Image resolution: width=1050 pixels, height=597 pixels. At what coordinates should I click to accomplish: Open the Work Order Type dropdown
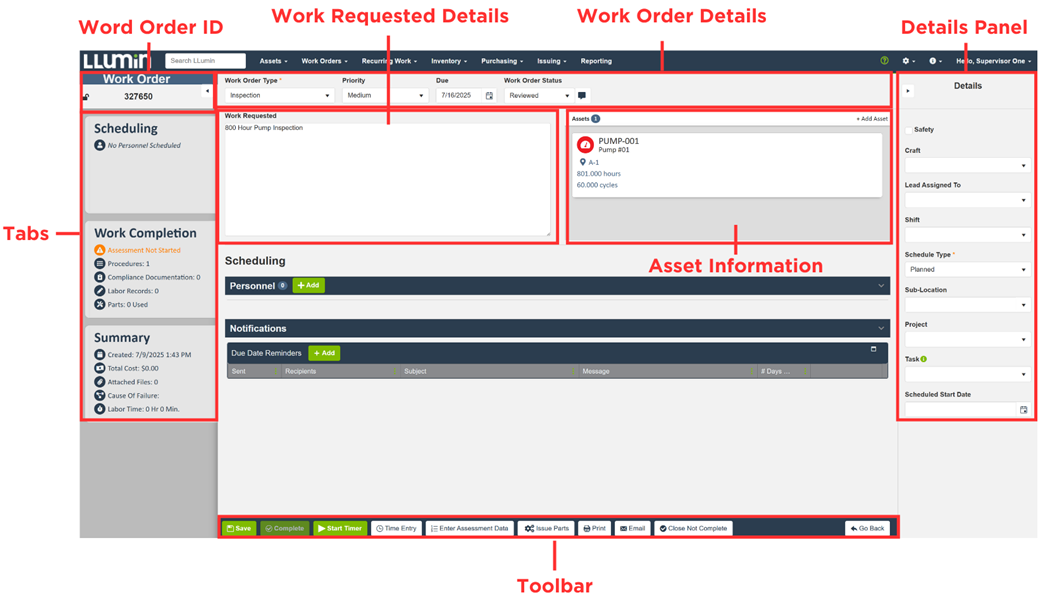point(279,96)
